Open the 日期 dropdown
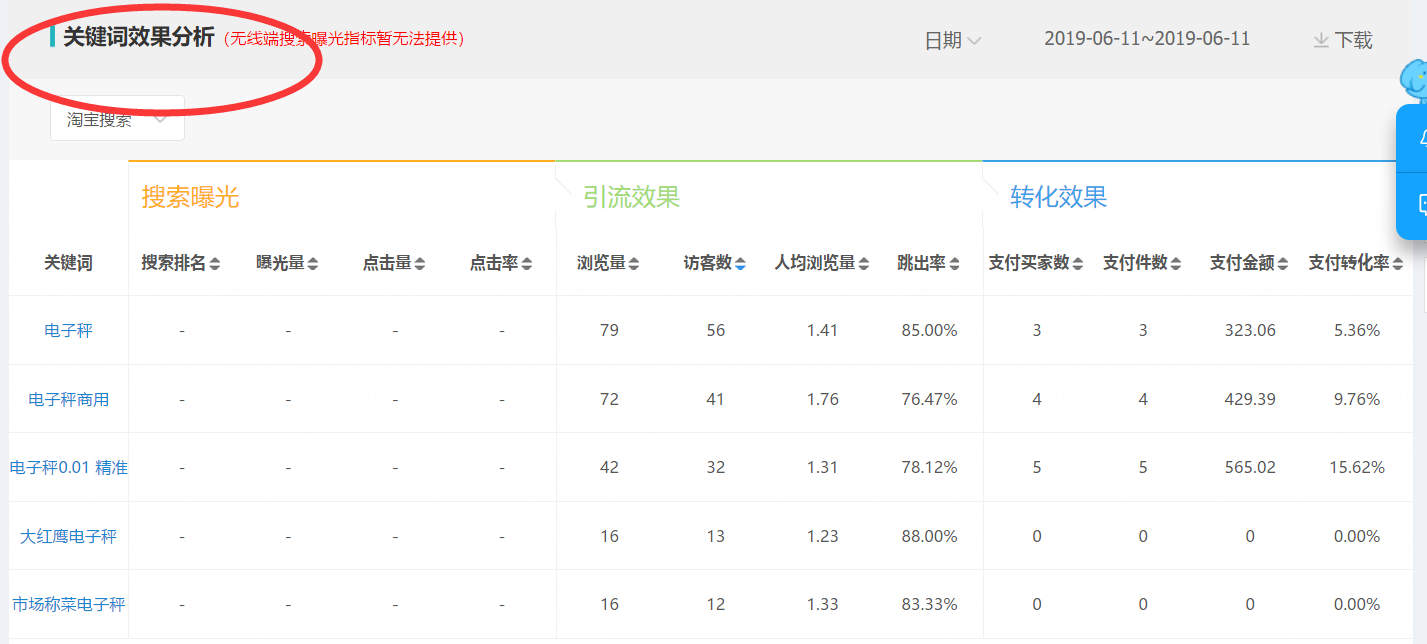The width and height of the screenshot is (1427, 644). pyautogui.click(x=952, y=40)
